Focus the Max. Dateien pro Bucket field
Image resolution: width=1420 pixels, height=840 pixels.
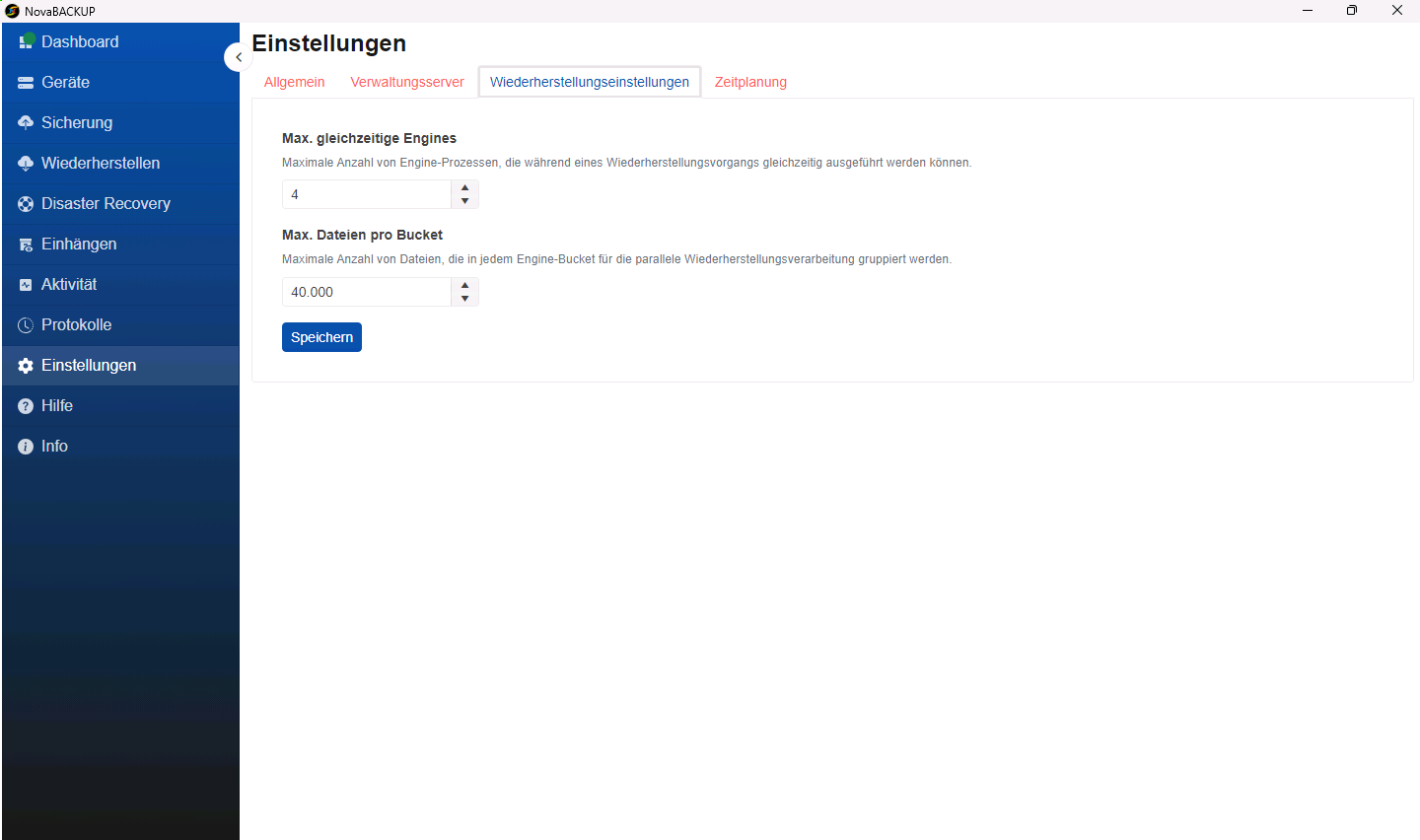click(x=367, y=292)
